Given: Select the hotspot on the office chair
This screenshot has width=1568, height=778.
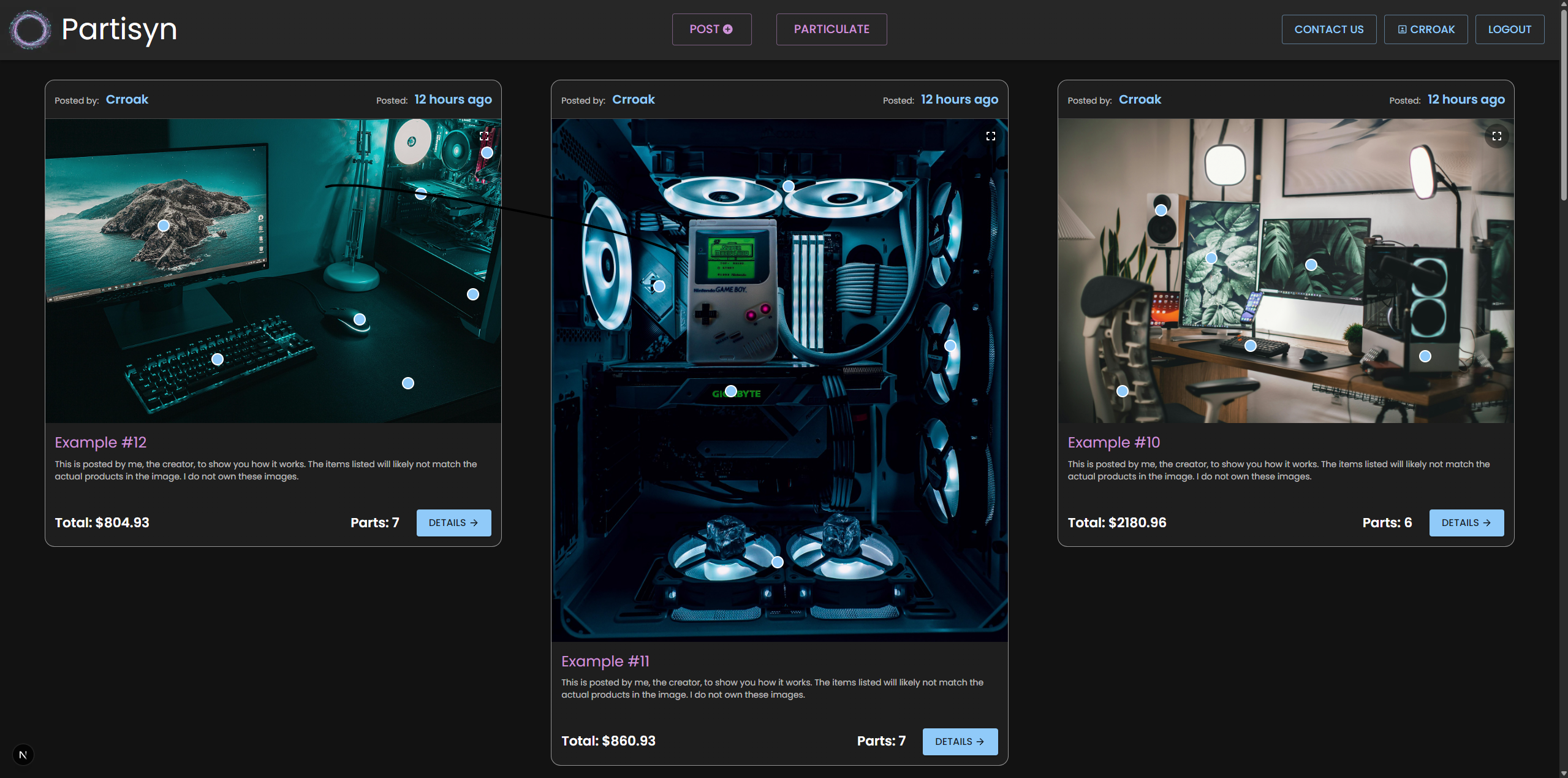Looking at the screenshot, I should (1123, 391).
